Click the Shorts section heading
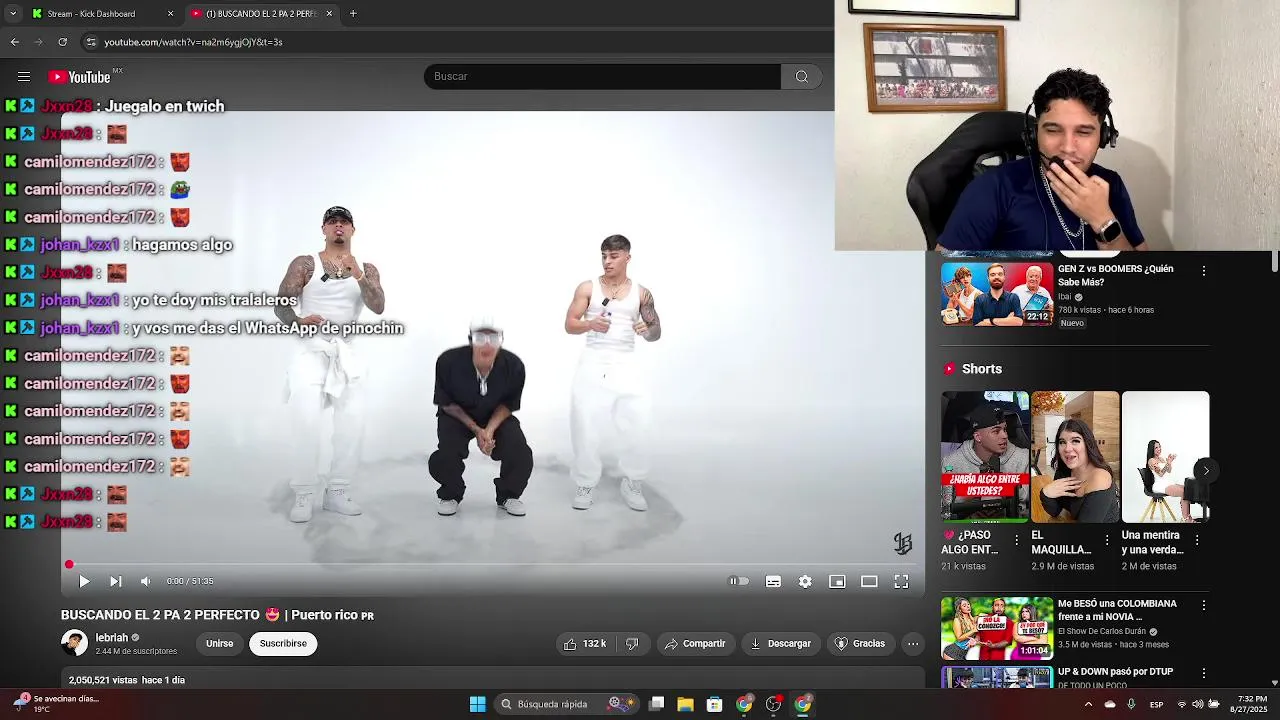The image size is (1280, 720). tap(981, 369)
